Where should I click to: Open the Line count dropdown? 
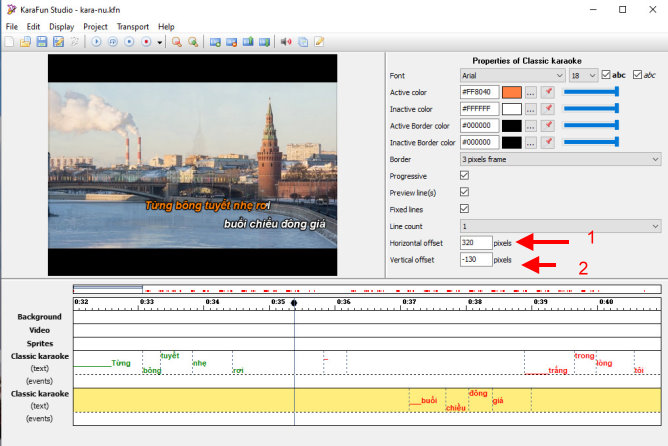[560, 226]
